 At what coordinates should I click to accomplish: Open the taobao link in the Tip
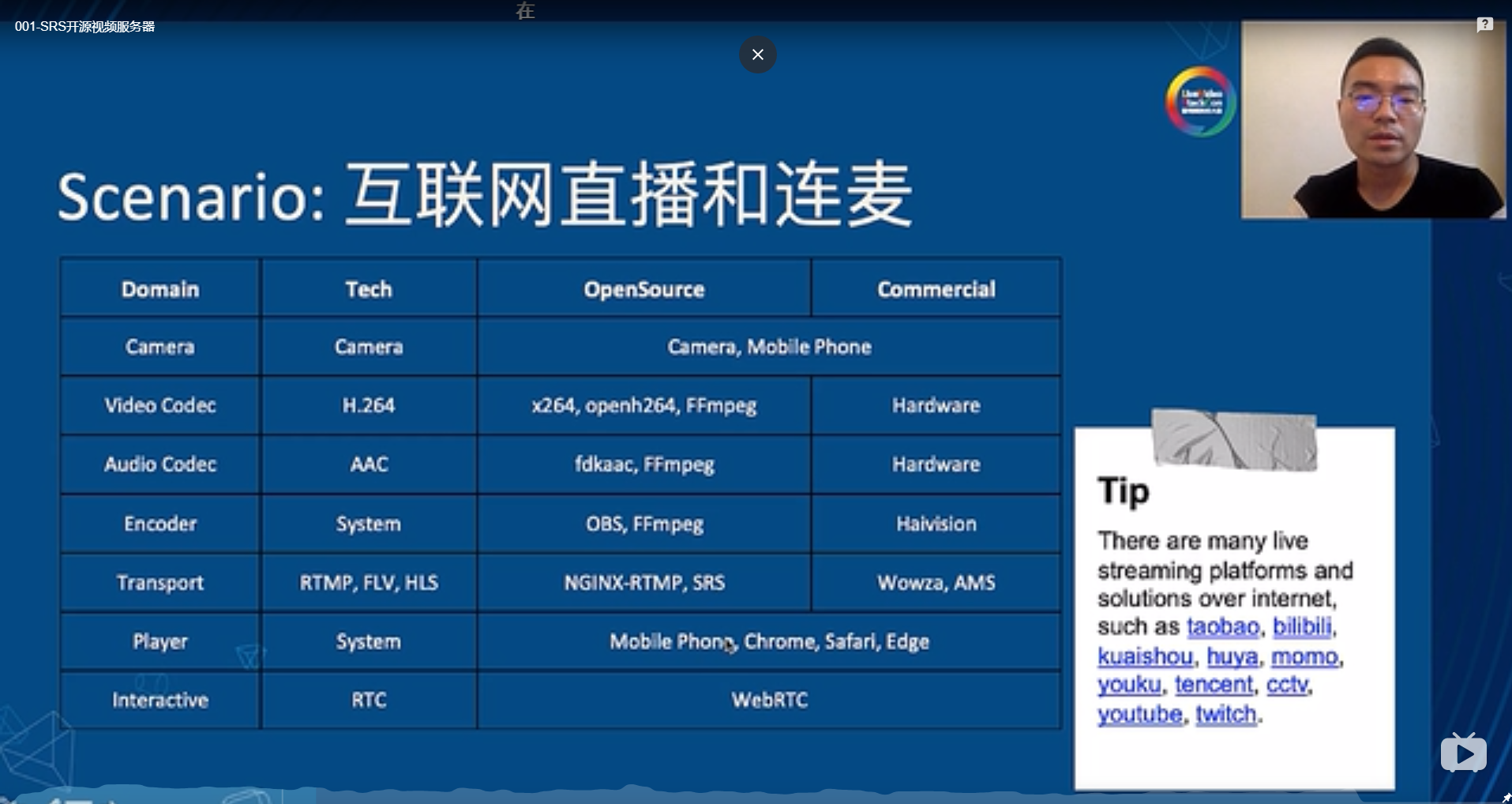(x=1222, y=626)
